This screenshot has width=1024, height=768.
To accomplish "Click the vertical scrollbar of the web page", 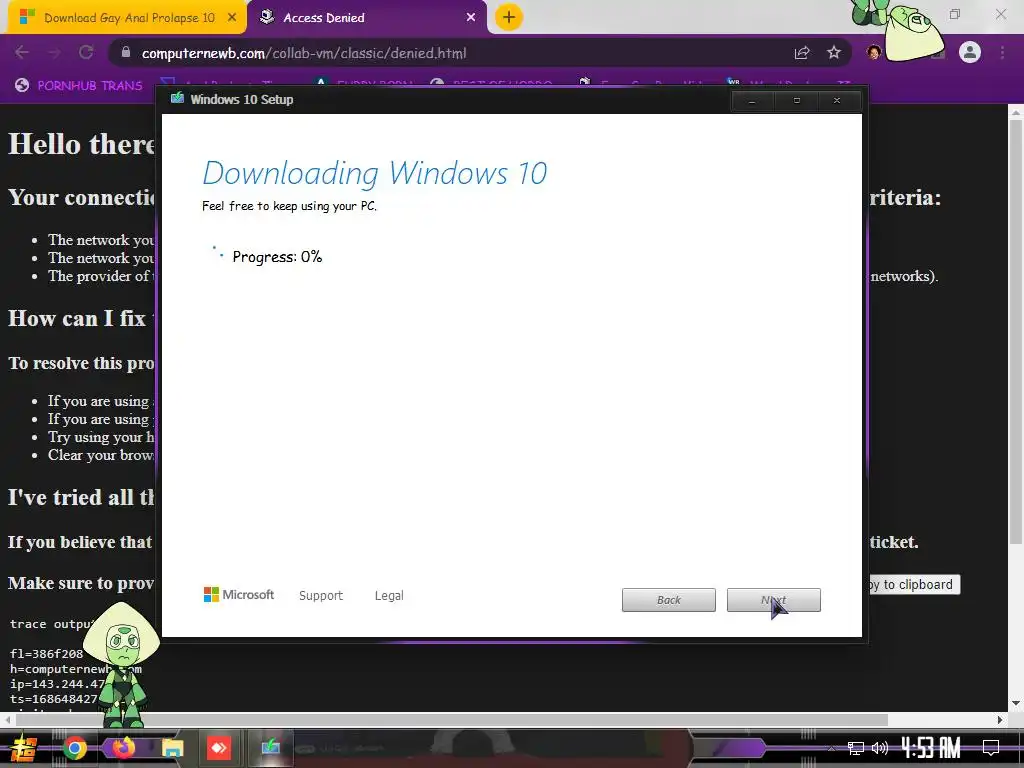I will pyautogui.click(x=1016, y=330).
